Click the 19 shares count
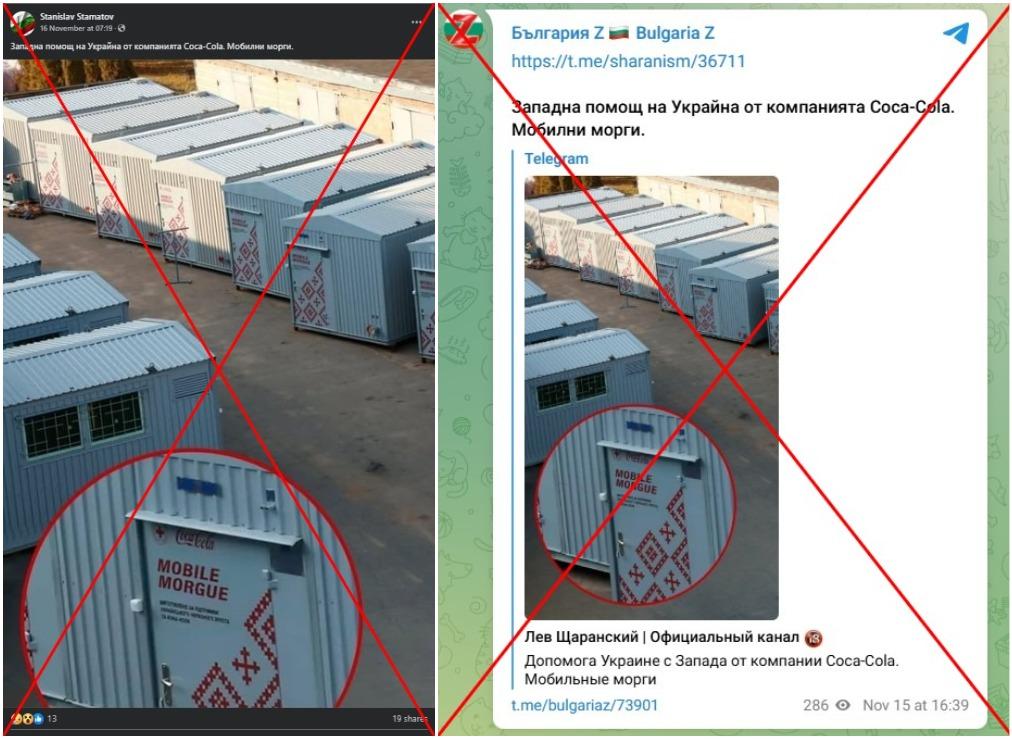Viewport: 1012px width, 739px height. pyautogui.click(x=409, y=718)
